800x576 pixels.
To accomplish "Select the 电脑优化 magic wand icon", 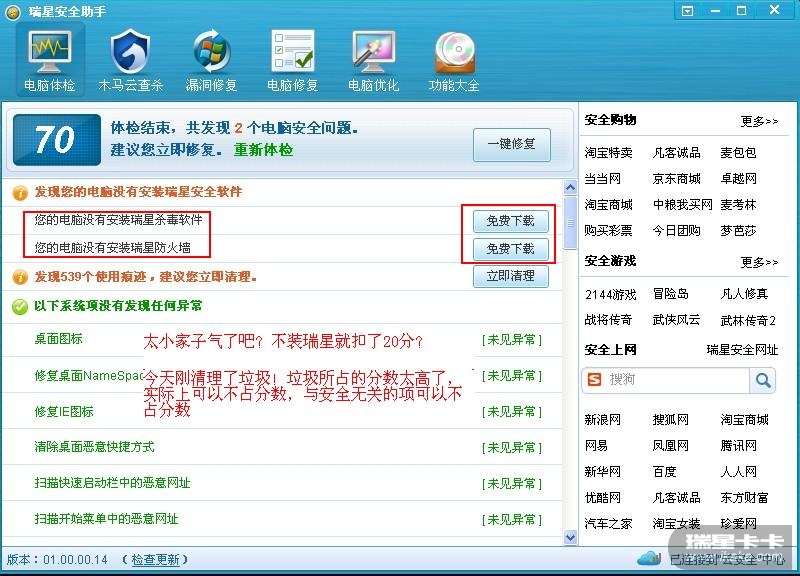I will (x=373, y=52).
